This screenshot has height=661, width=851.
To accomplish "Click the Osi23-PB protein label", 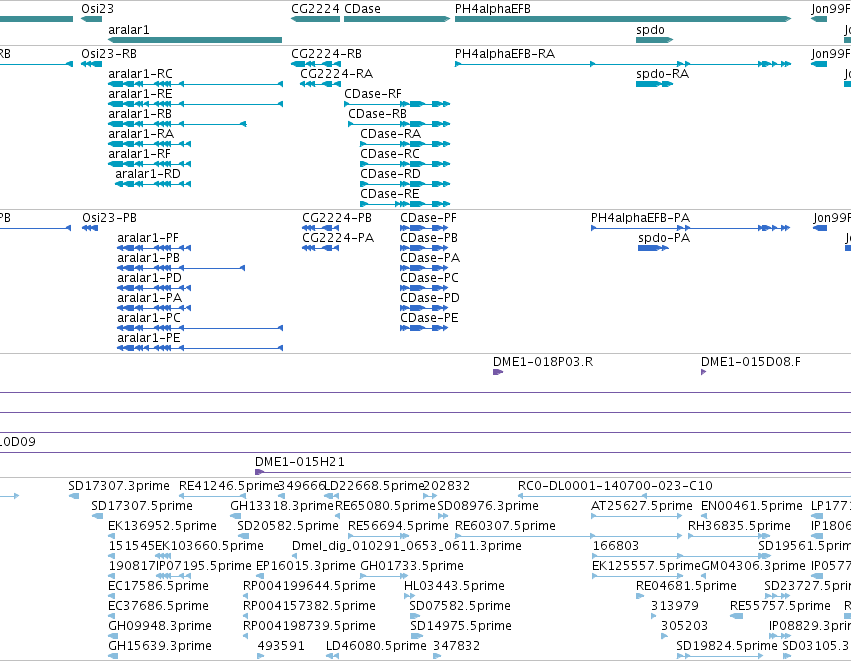I will click(x=109, y=218).
